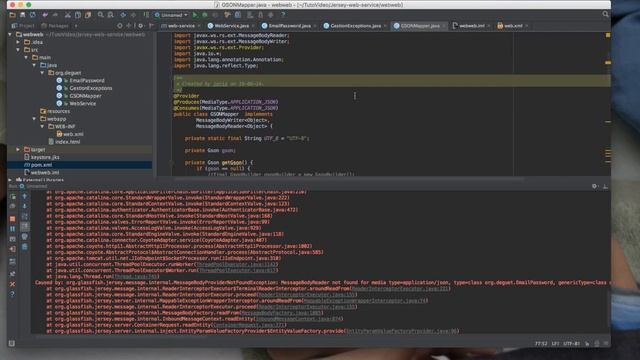Collapse the java folder
Viewport: 640px width, 360px height.
pyautogui.click(x=34, y=65)
